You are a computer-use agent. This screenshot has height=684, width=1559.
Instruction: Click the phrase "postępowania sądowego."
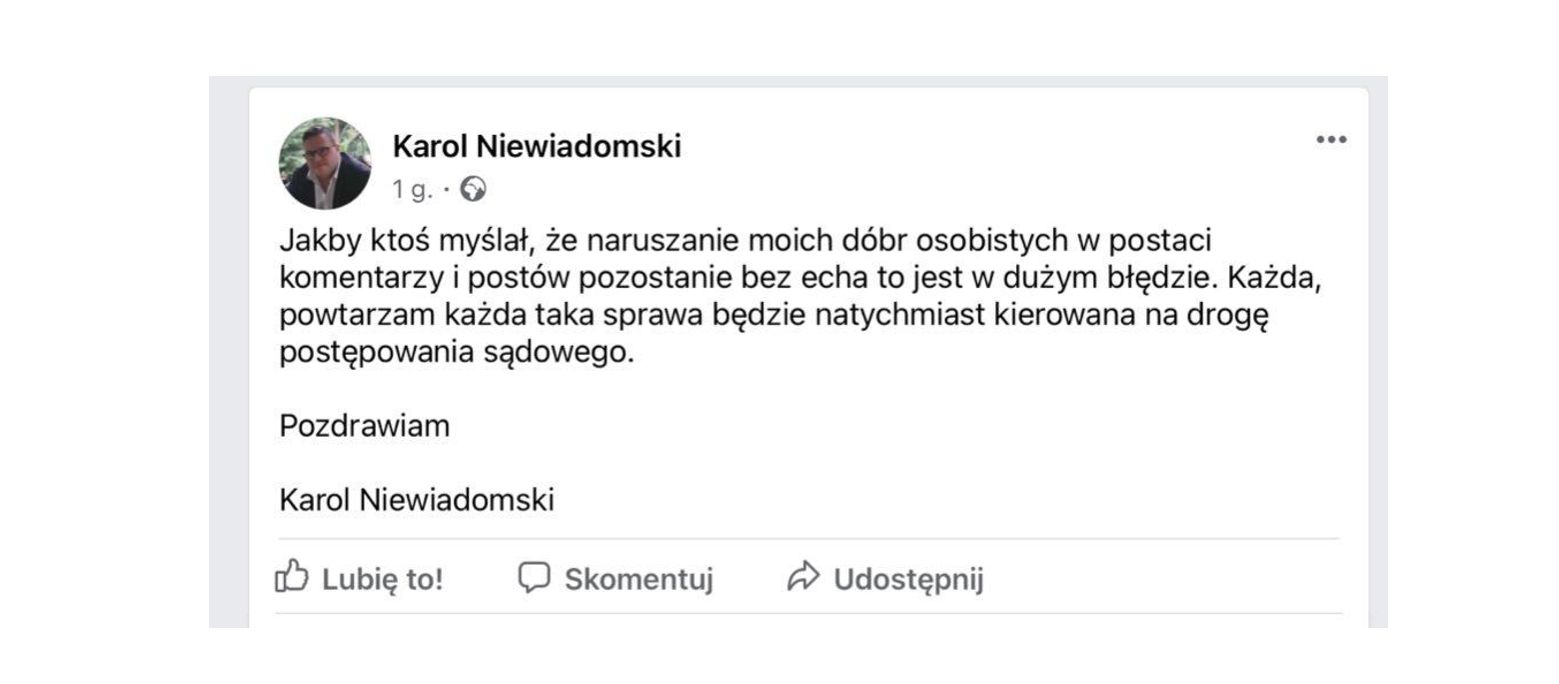point(456,353)
